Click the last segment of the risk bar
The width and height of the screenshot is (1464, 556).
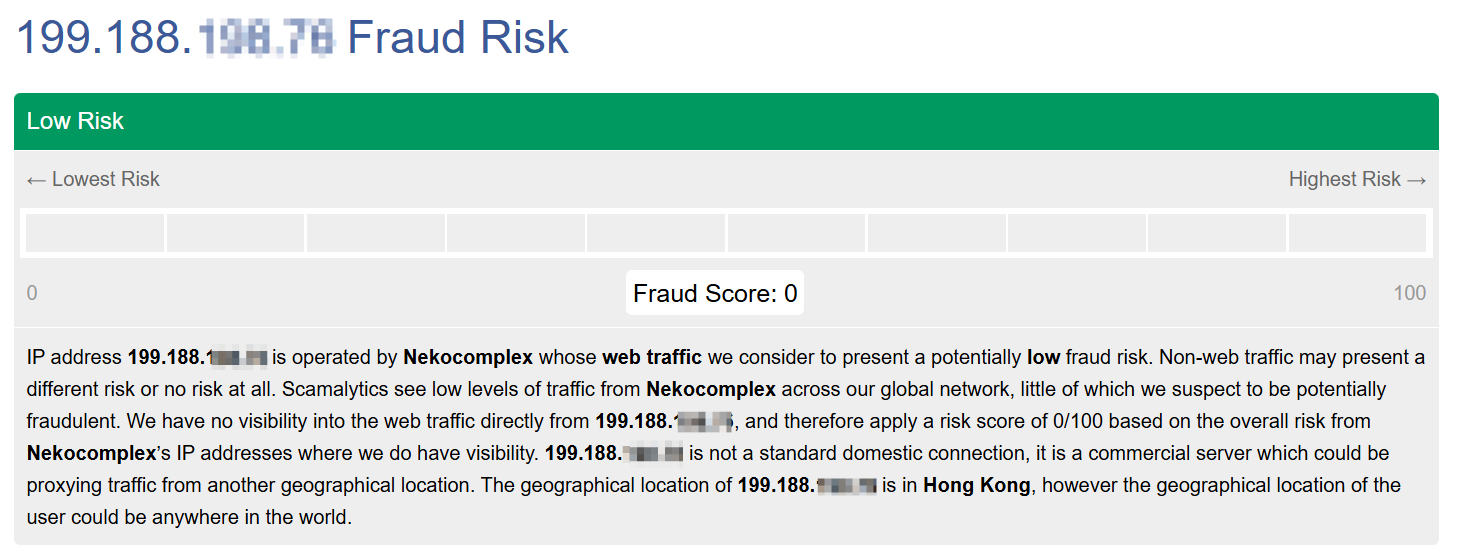[x=1357, y=233]
